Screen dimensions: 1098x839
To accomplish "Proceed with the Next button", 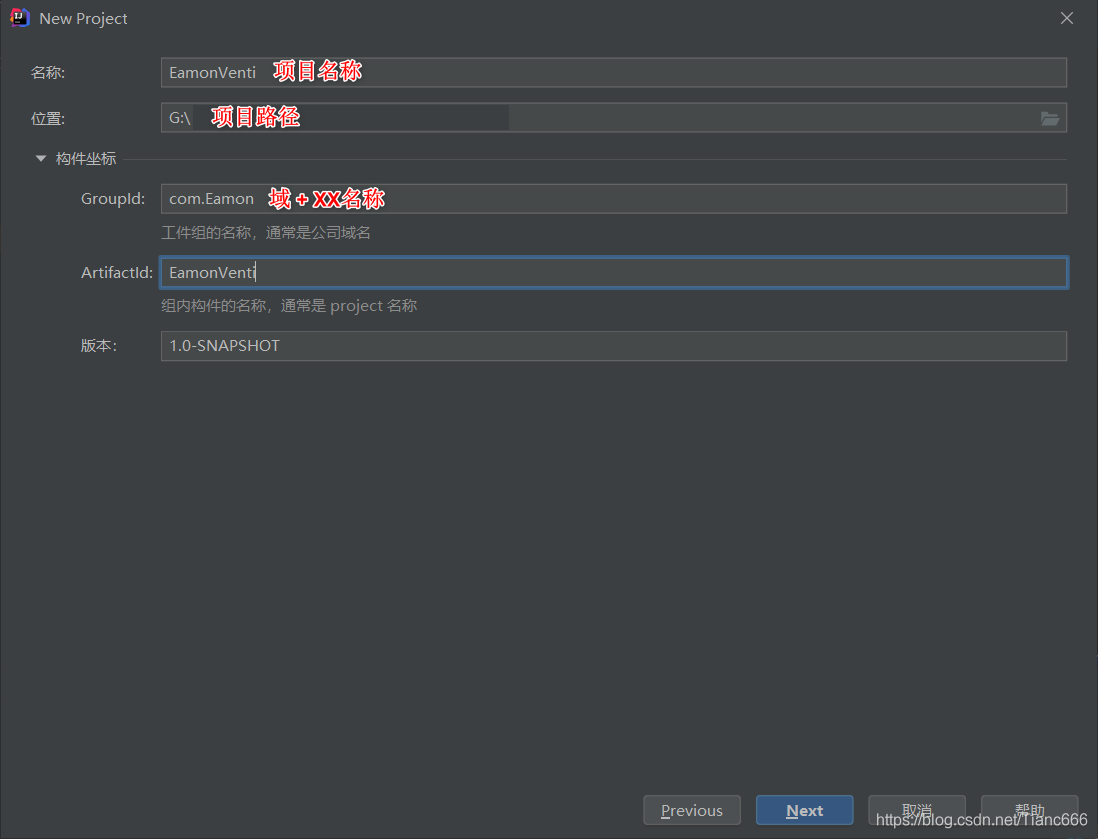I will click(805, 810).
